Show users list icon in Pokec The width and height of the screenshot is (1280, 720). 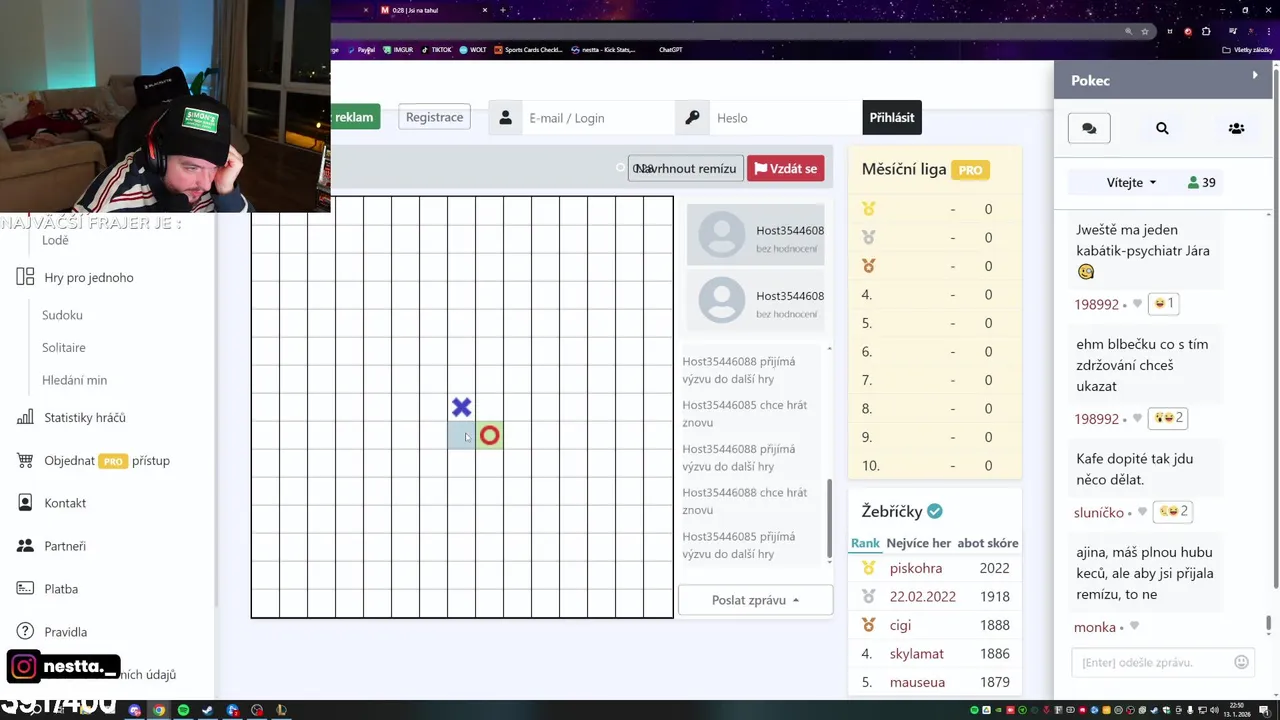point(1236,128)
